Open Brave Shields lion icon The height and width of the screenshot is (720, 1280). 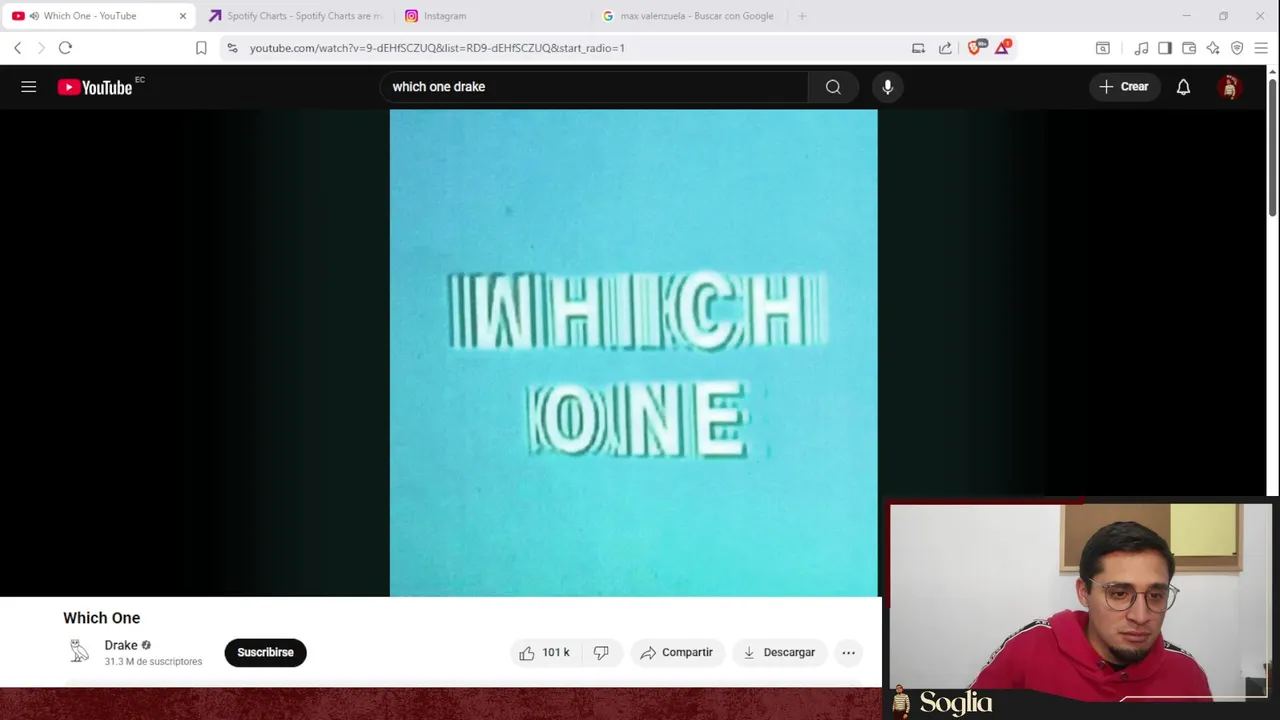(975, 47)
